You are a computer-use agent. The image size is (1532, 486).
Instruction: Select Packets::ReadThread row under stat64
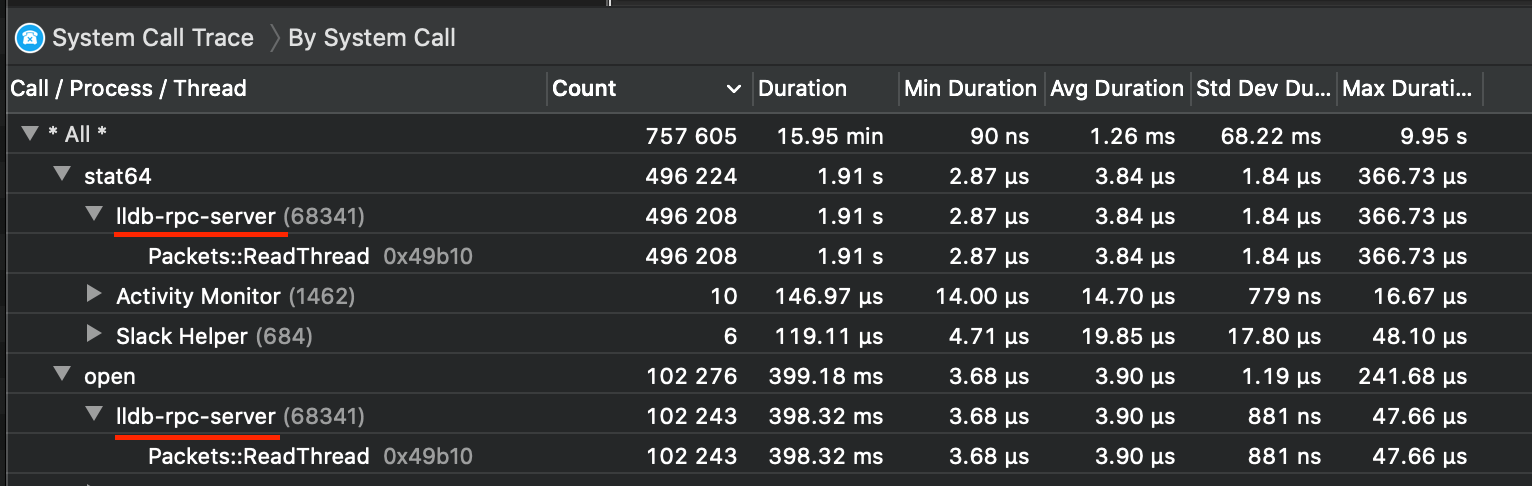(x=258, y=256)
